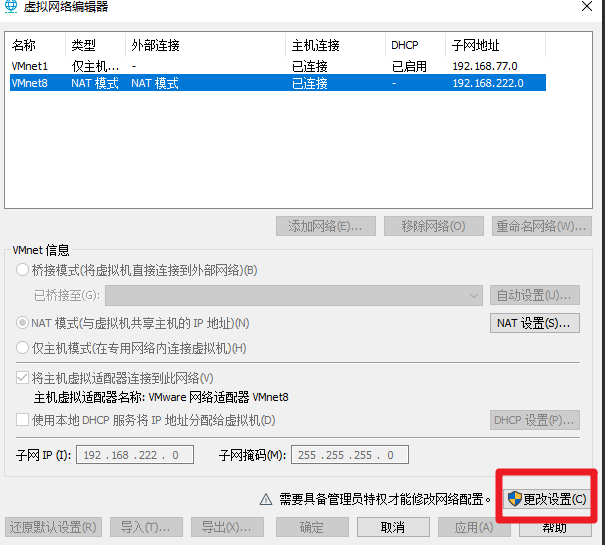The height and width of the screenshot is (545, 605).
Task: Click the 子网 IP input field
Action: click(x=135, y=455)
